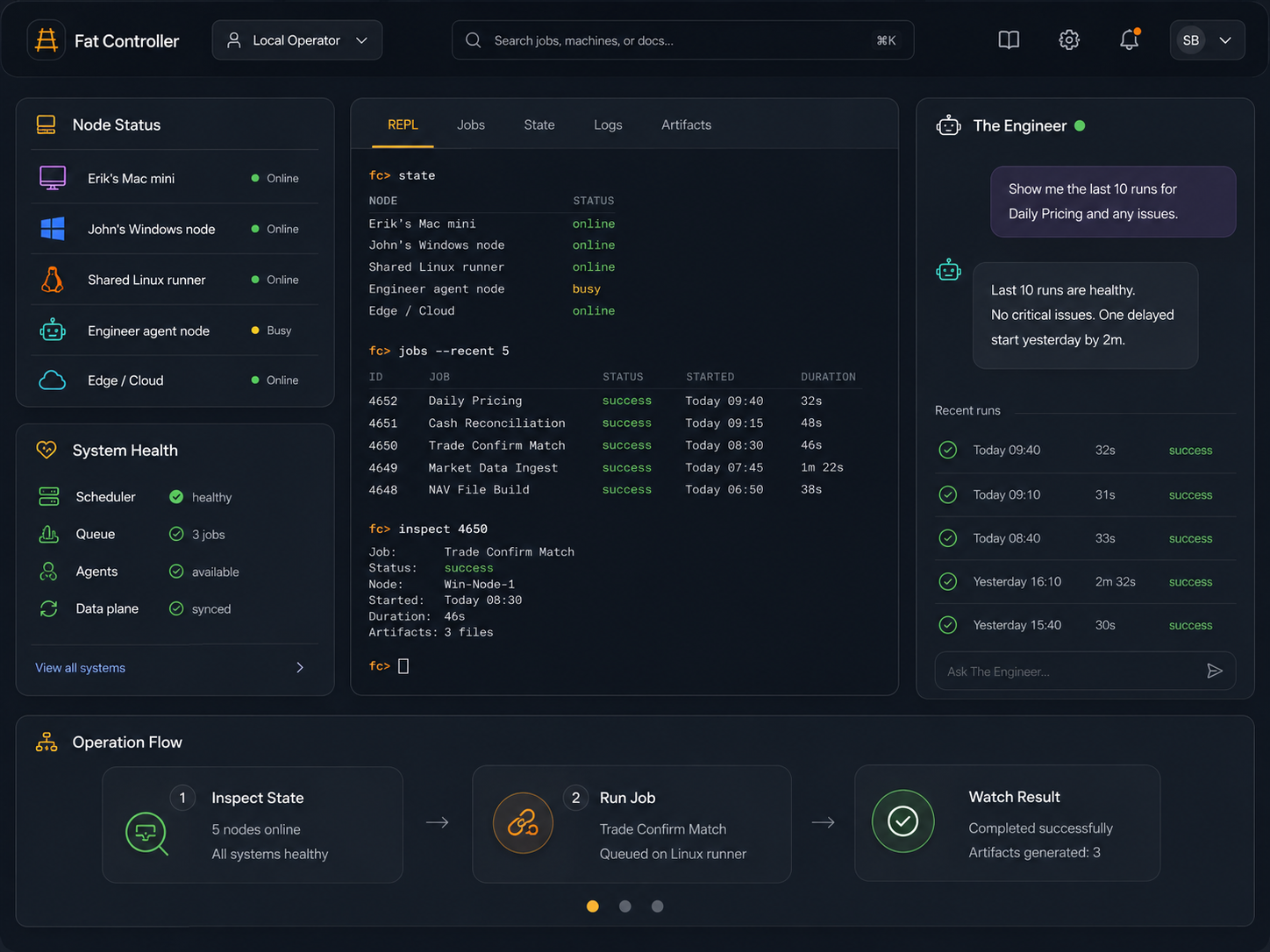Click the Fat Controller logo icon

(x=46, y=40)
